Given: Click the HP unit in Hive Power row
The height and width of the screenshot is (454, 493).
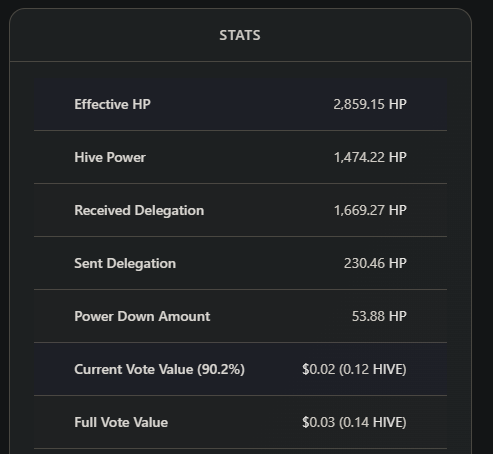Looking at the screenshot, I should click(398, 157).
